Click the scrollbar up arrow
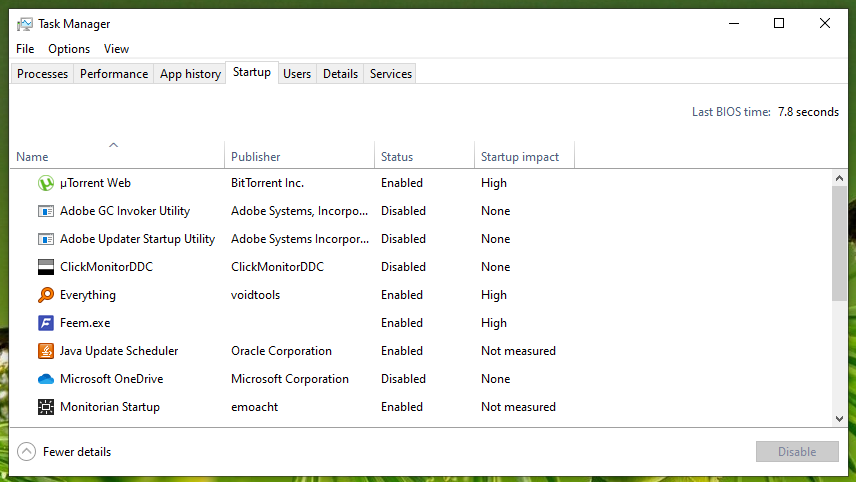This screenshot has height=482, width=856. click(x=840, y=178)
